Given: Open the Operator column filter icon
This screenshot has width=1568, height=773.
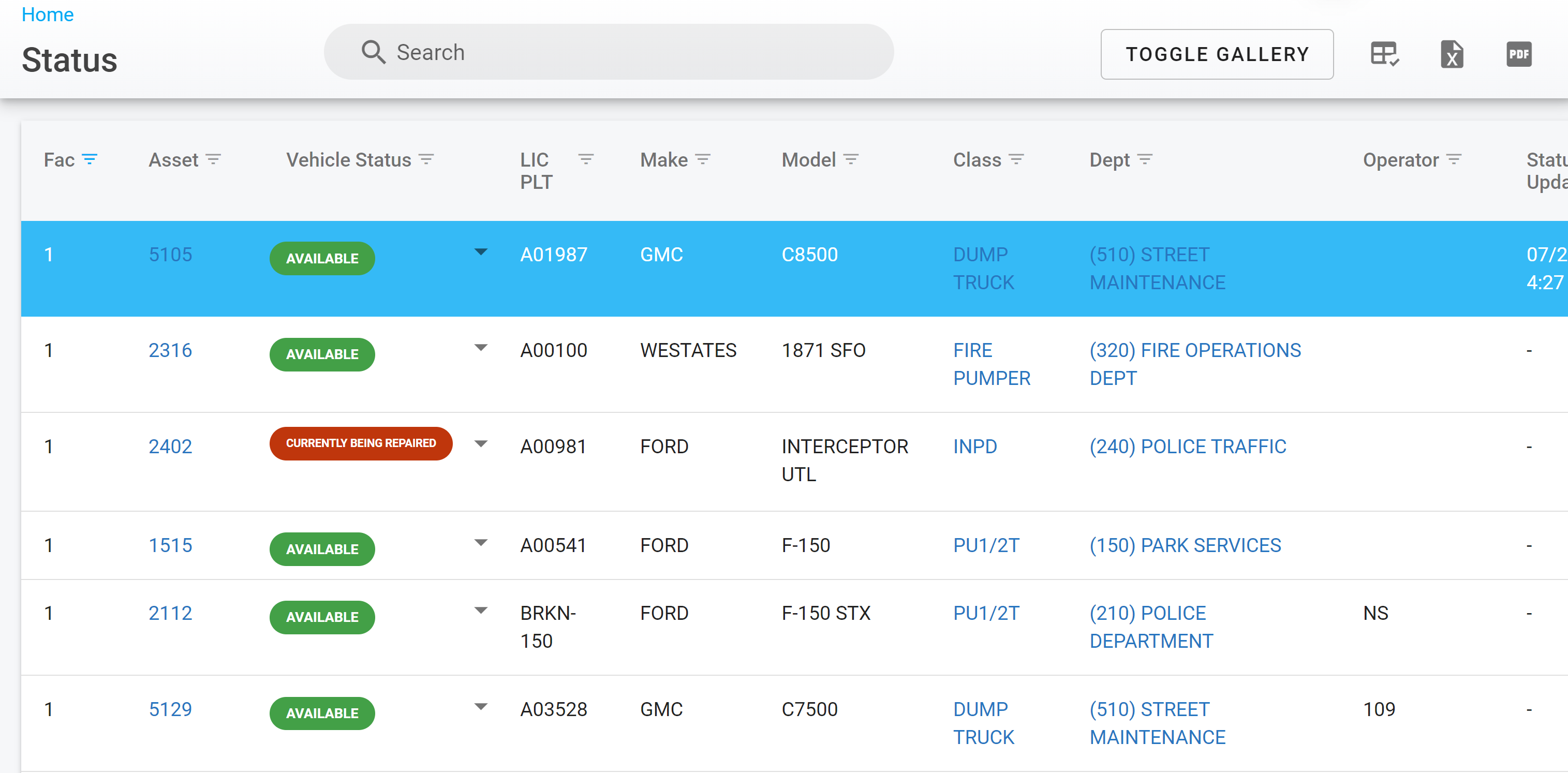Looking at the screenshot, I should [1454, 159].
